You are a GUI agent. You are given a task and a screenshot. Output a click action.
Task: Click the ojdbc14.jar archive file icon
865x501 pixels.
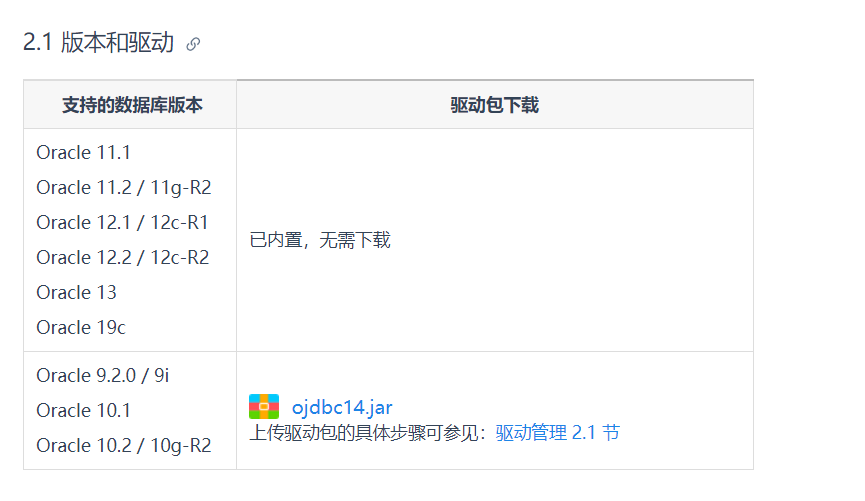tap(264, 407)
